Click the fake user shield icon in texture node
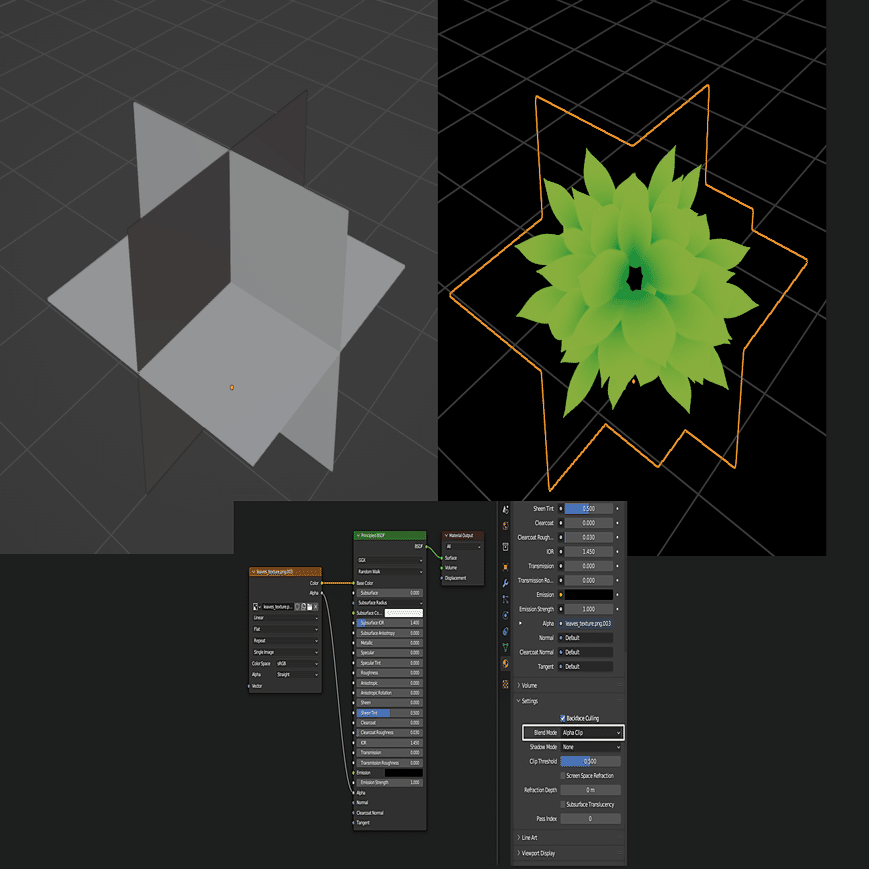The image size is (869, 869). click(x=297, y=607)
